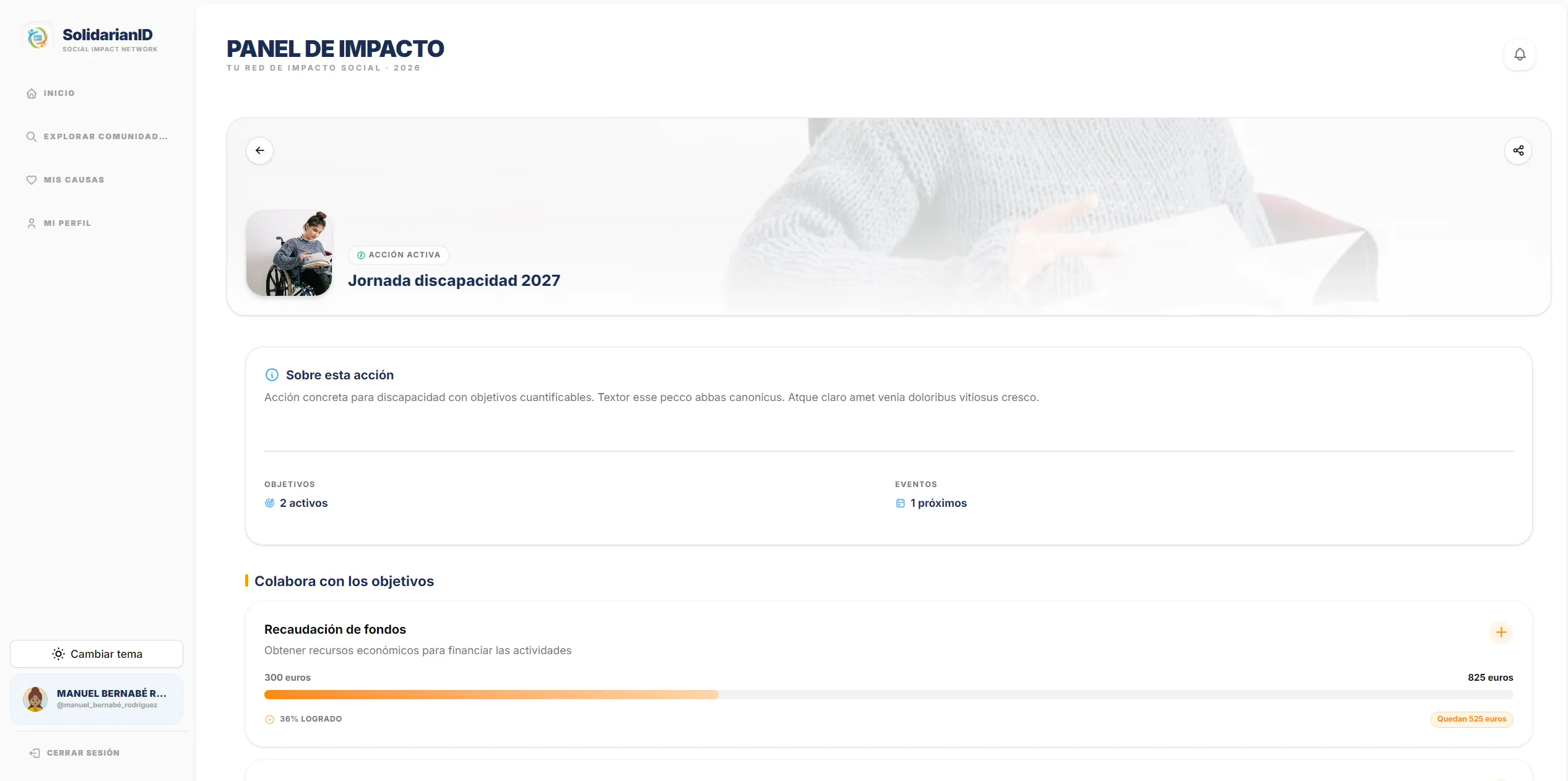The height and width of the screenshot is (781, 1568).
Task: Click the Recaudación de fondos heading
Action: (x=335, y=629)
